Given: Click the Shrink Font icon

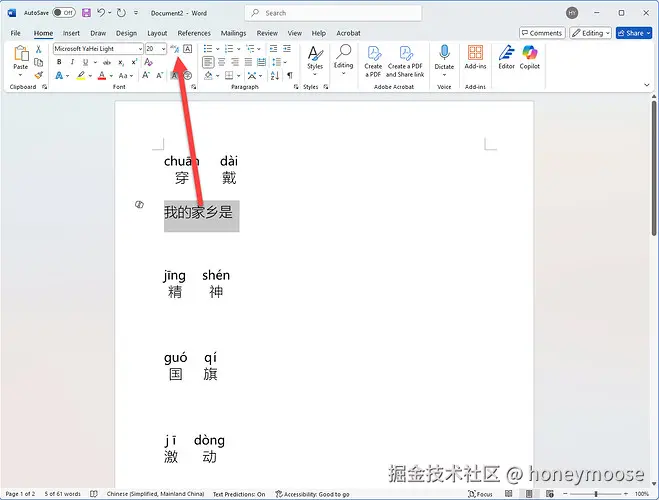Looking at the screenshot, I should pos(159,76).
